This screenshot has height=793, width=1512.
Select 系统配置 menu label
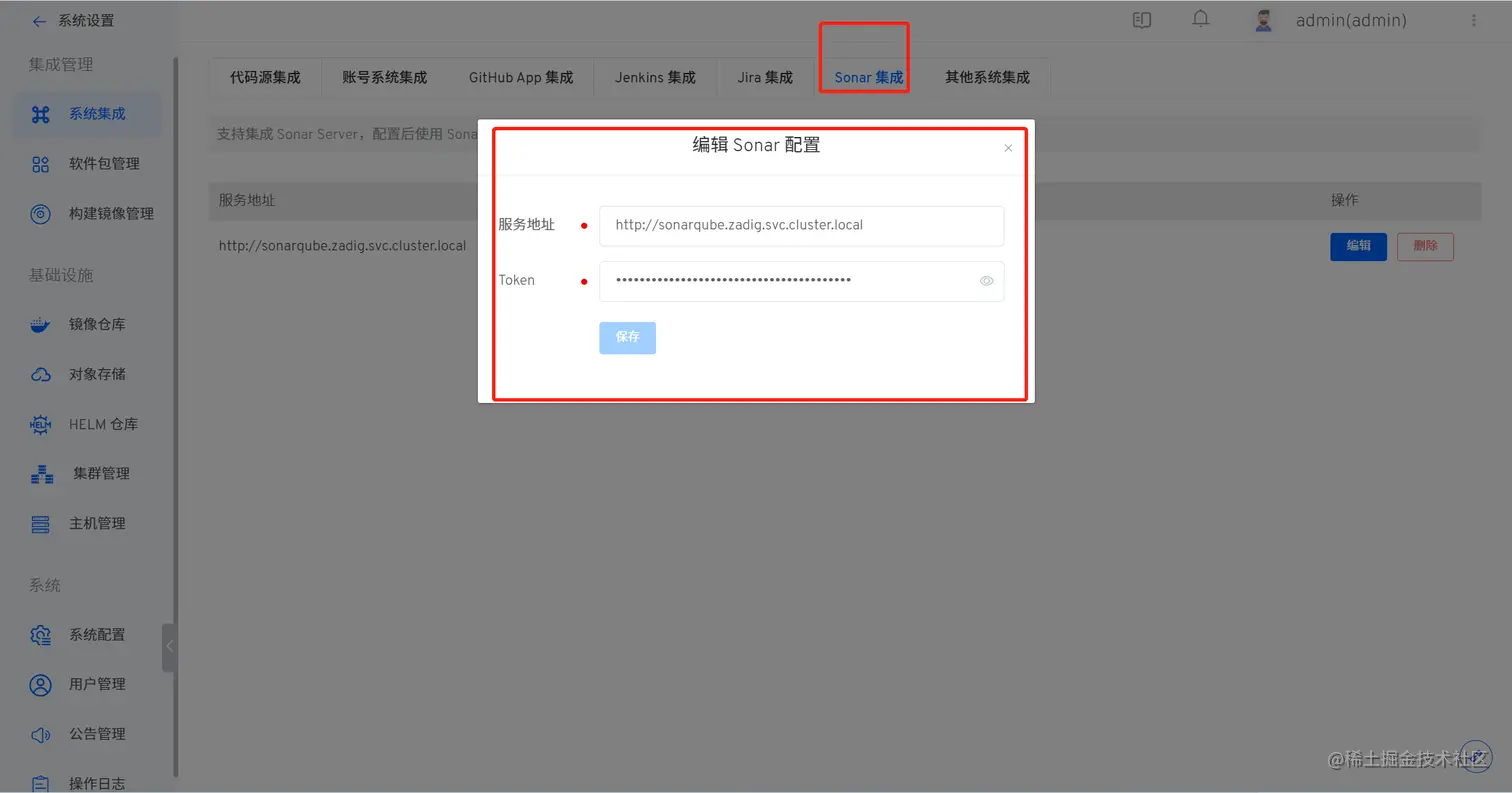point(97,635)
